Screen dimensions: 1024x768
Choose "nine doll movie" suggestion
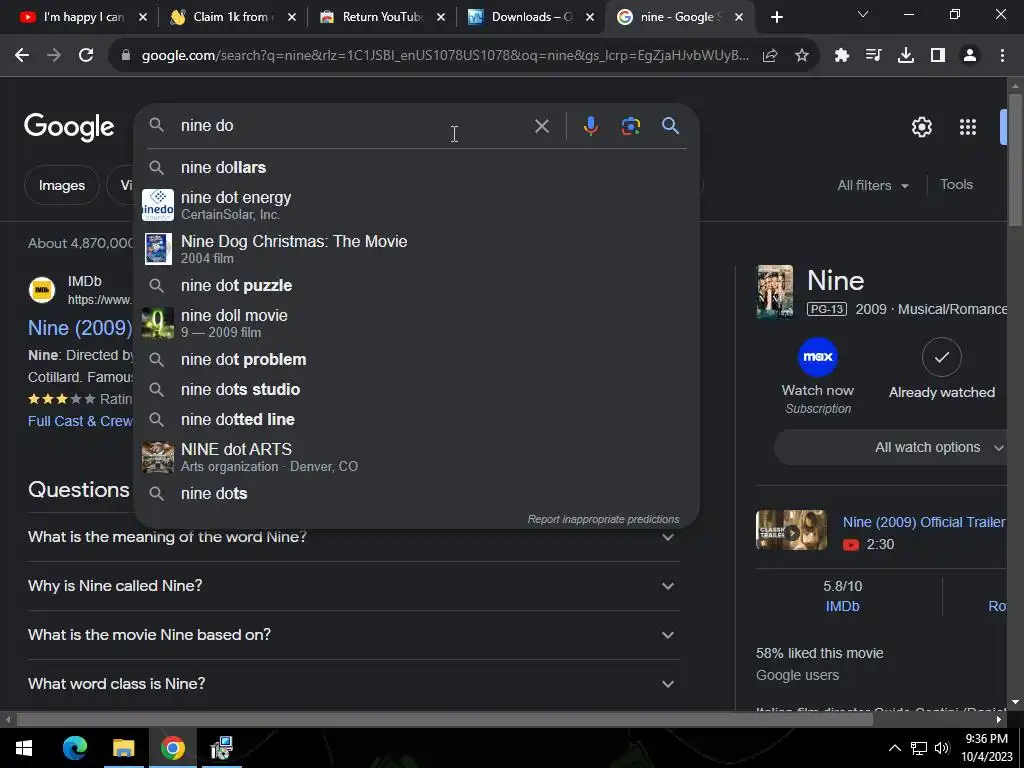point(416,323)
